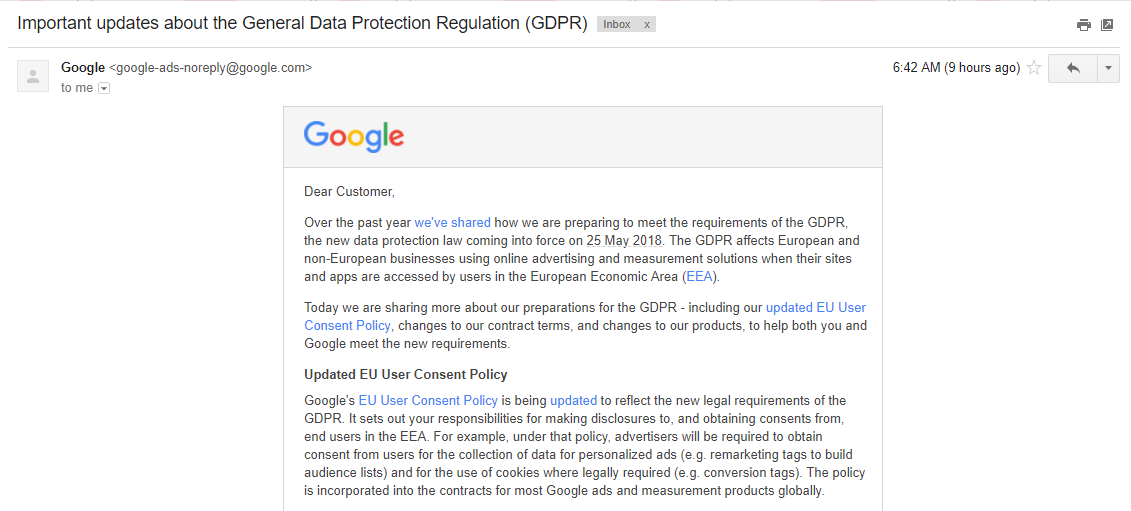Click the 'updated' link in policy paragraph

[x=573, y=401]
